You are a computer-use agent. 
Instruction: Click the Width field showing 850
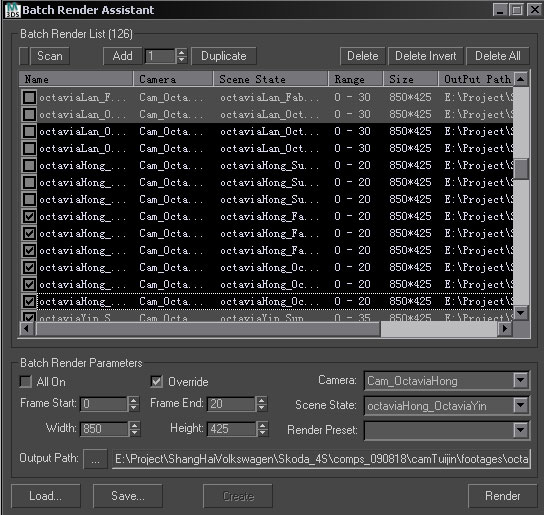click(x=104, y=429)
